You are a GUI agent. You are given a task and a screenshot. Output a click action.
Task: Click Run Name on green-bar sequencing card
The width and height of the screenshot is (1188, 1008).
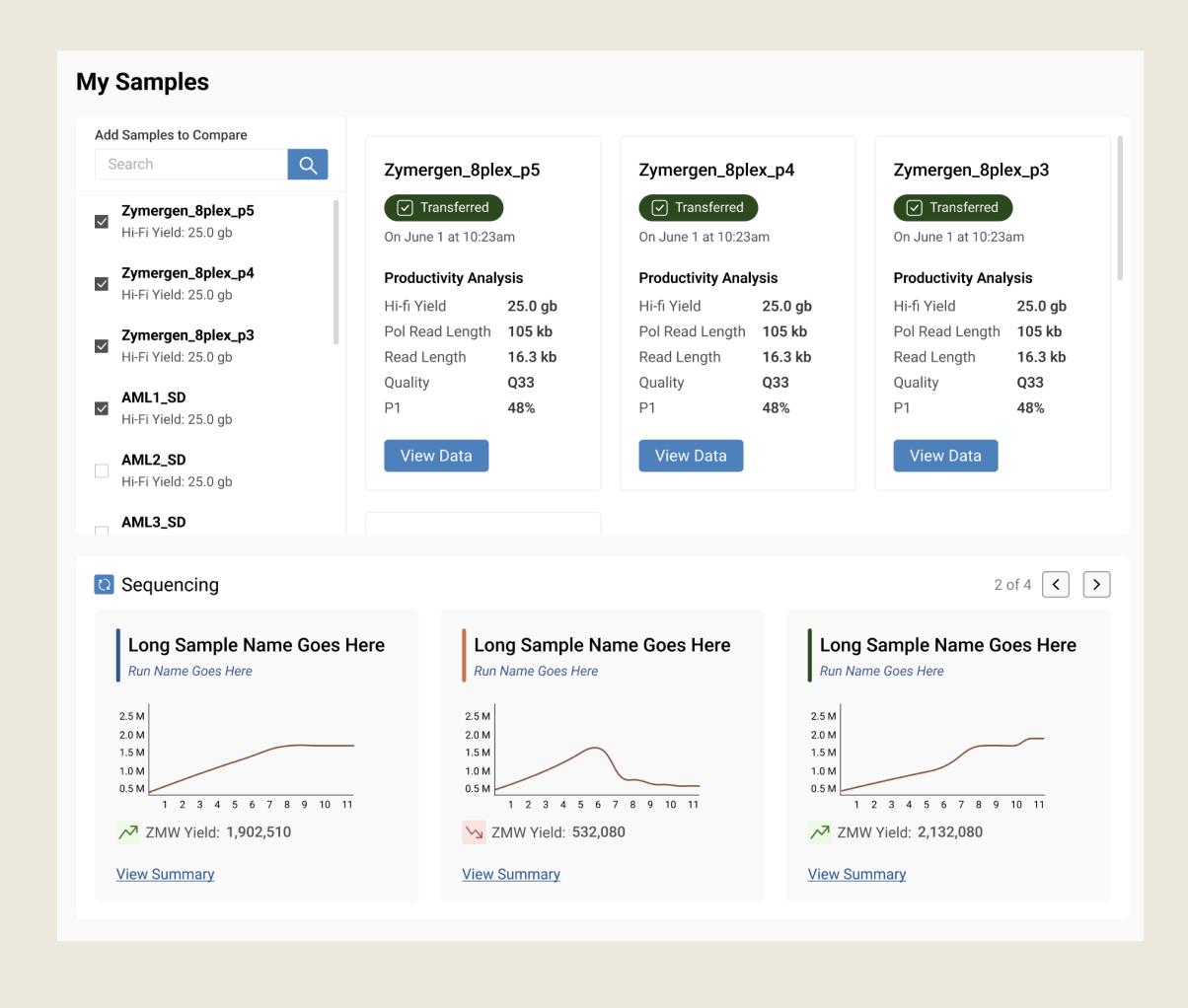click(x=881, y=671)
